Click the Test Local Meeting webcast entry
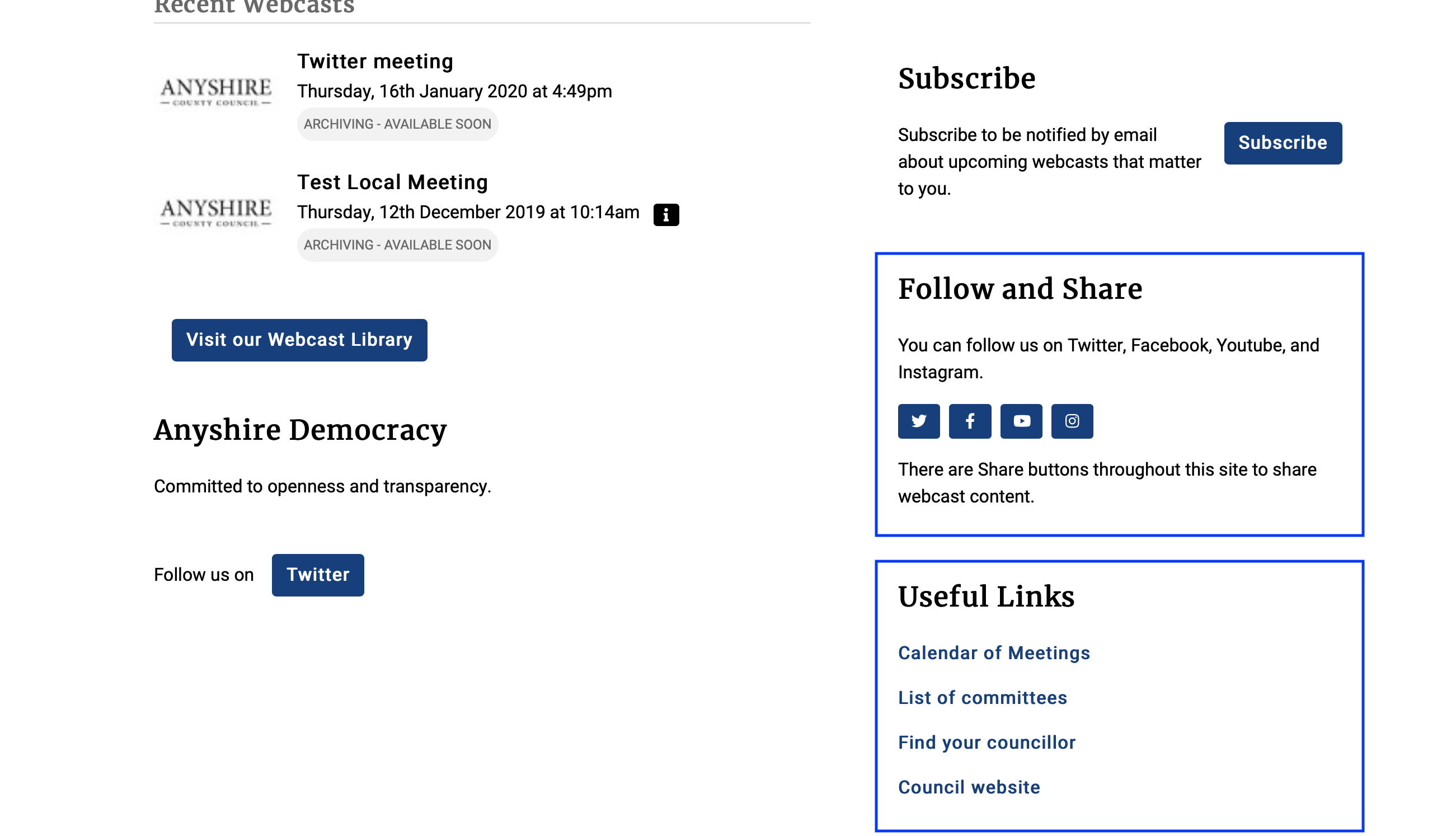Screen dimensions: 1456x836 point(393,182)
